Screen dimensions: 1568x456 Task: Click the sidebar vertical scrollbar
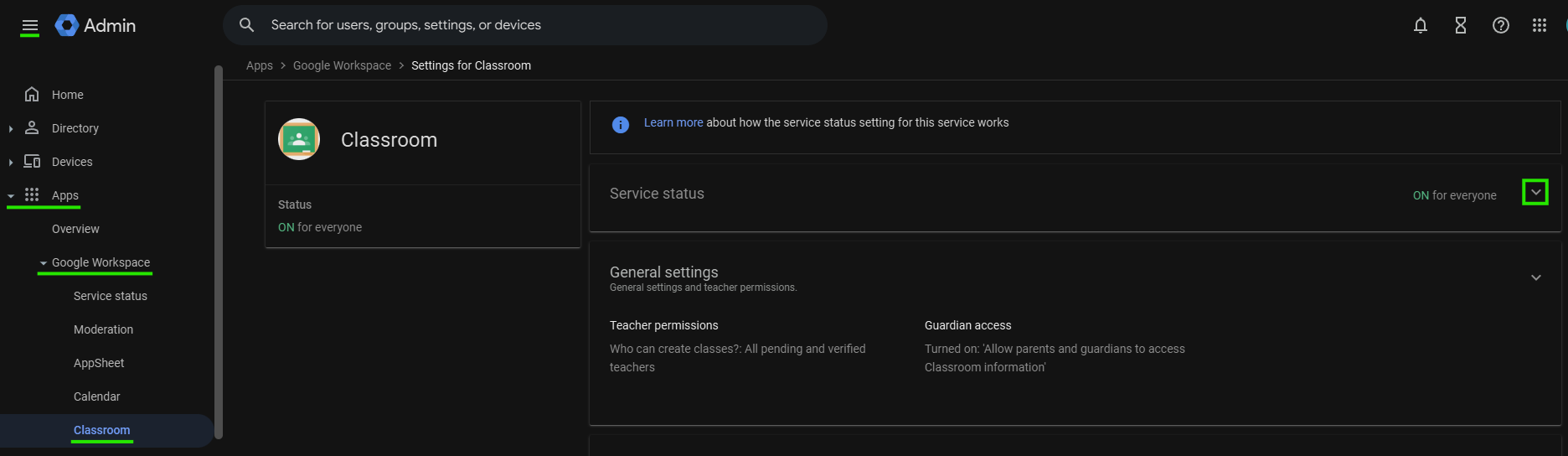[x=219, y=251]
